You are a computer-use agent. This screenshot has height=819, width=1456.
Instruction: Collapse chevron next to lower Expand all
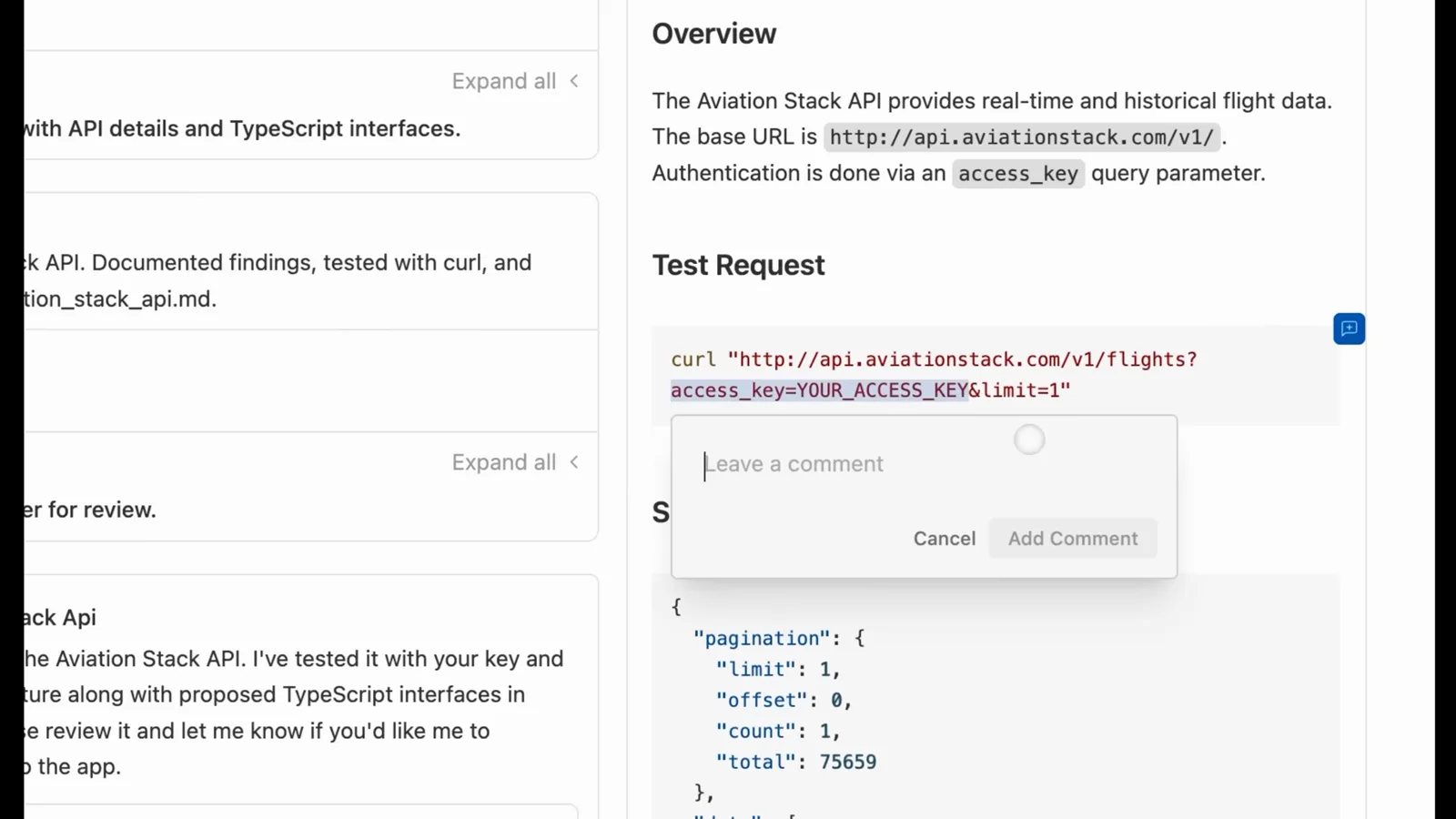pyautogui.click(x=574, y=462)
